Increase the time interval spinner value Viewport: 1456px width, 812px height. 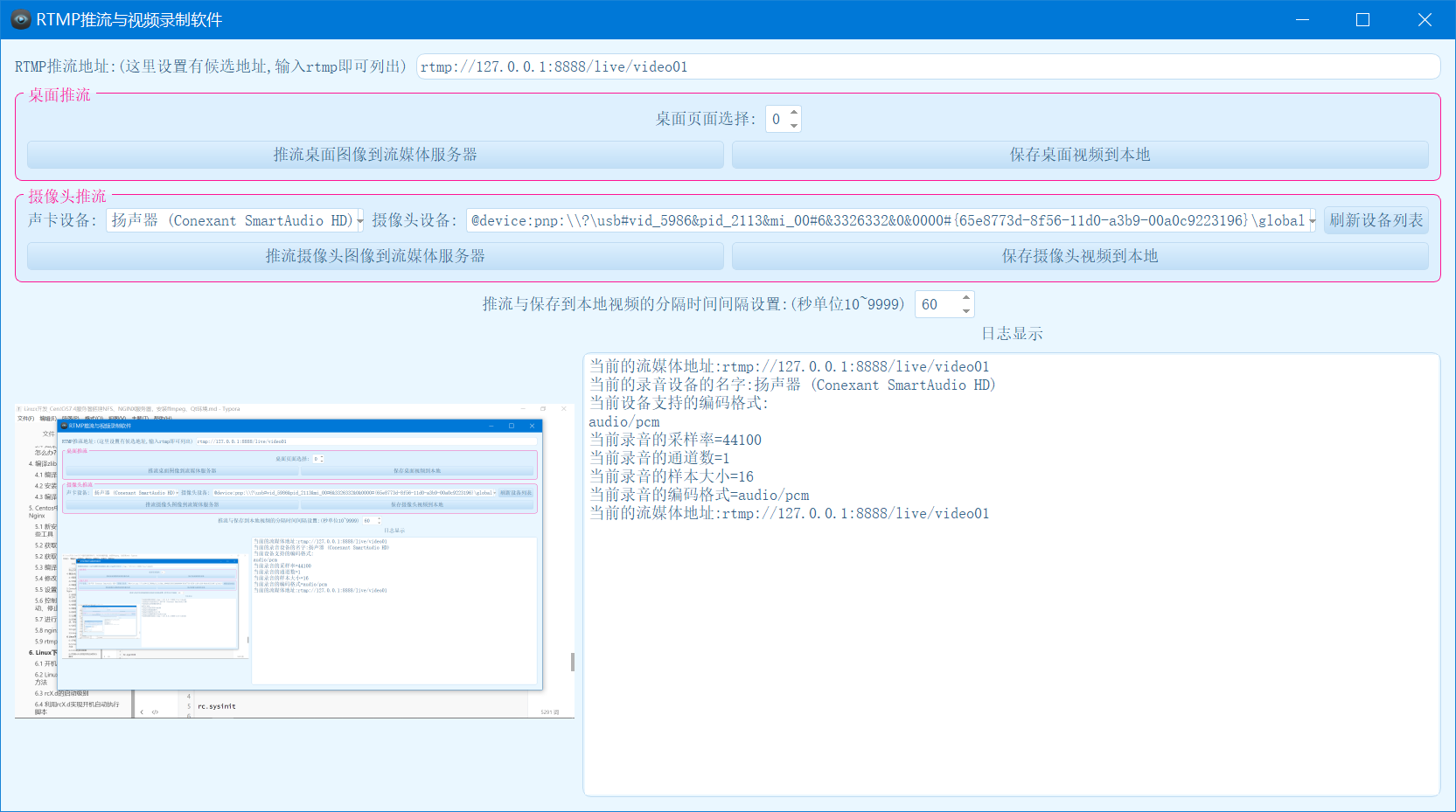point(966,298)
